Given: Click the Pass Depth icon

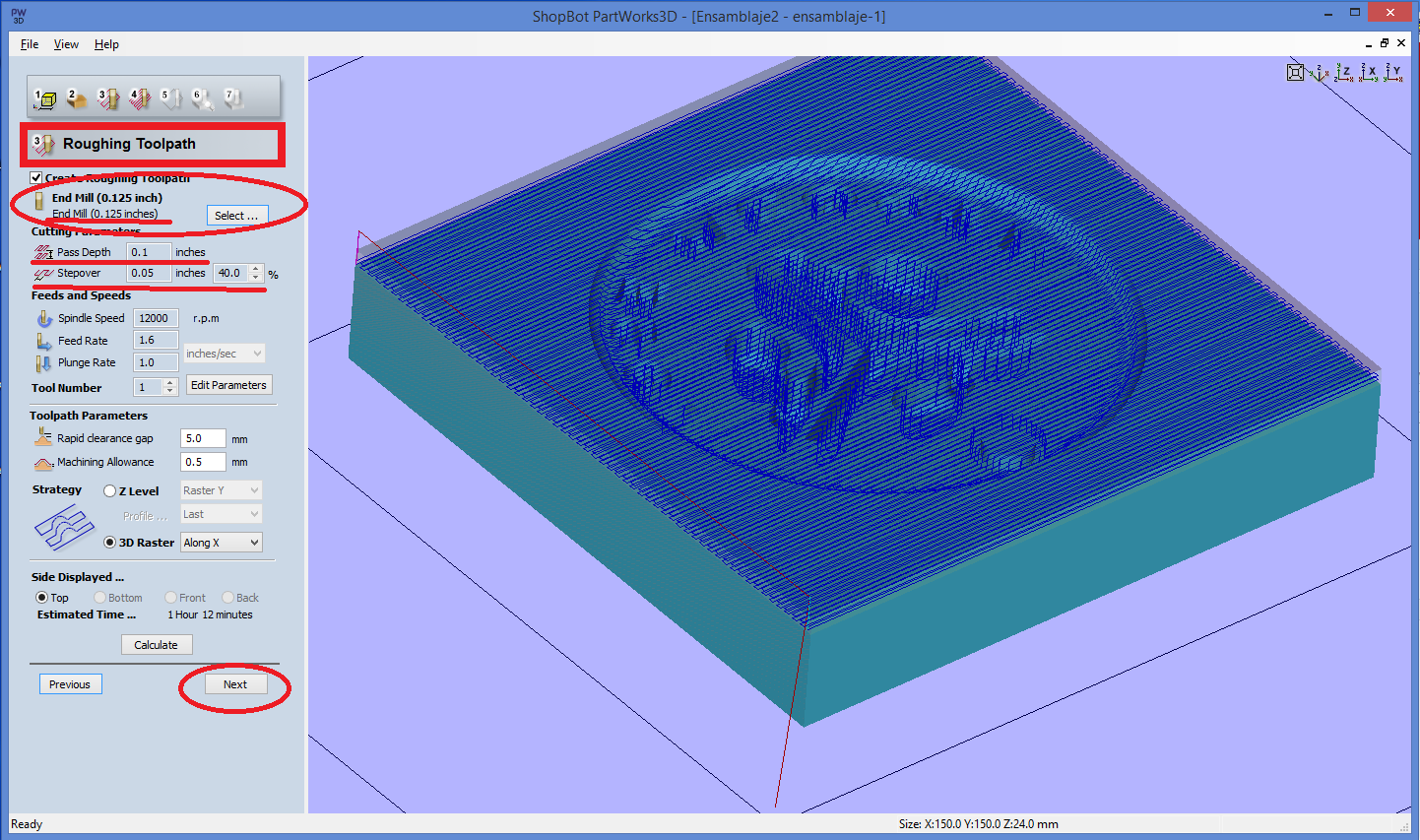Looking at the screenshot, I should click(x=43, y=252).
